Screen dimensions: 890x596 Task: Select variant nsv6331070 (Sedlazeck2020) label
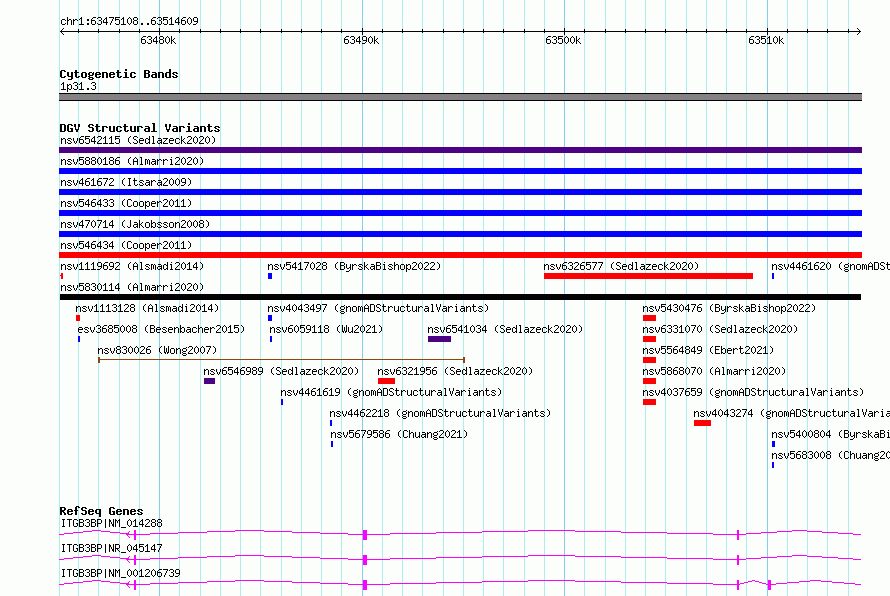720,329
